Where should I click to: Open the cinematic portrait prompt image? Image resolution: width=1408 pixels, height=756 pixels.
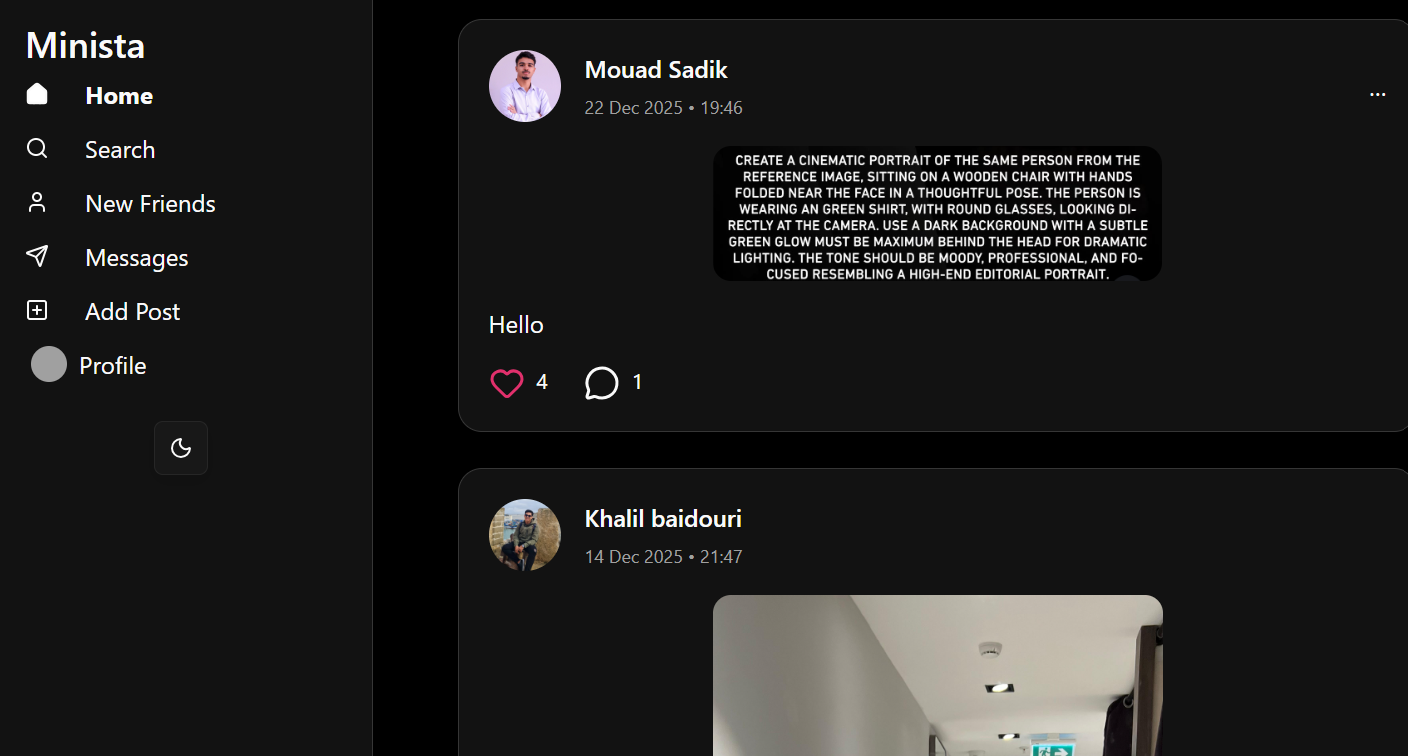[938, 214]
